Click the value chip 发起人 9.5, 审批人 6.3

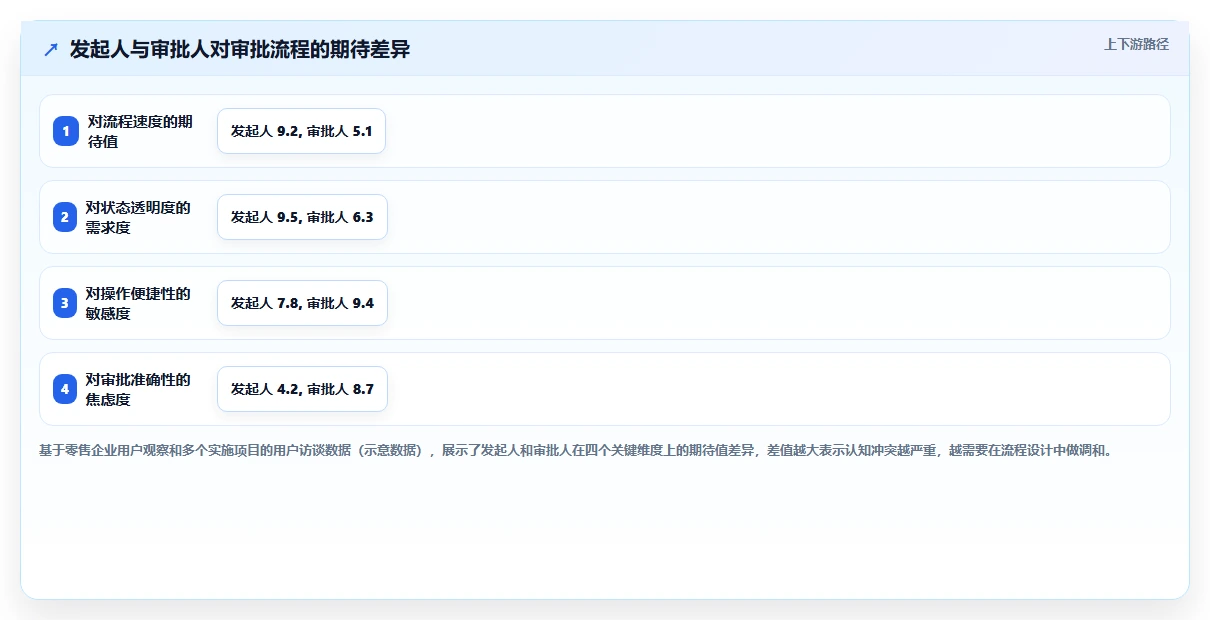302,217
